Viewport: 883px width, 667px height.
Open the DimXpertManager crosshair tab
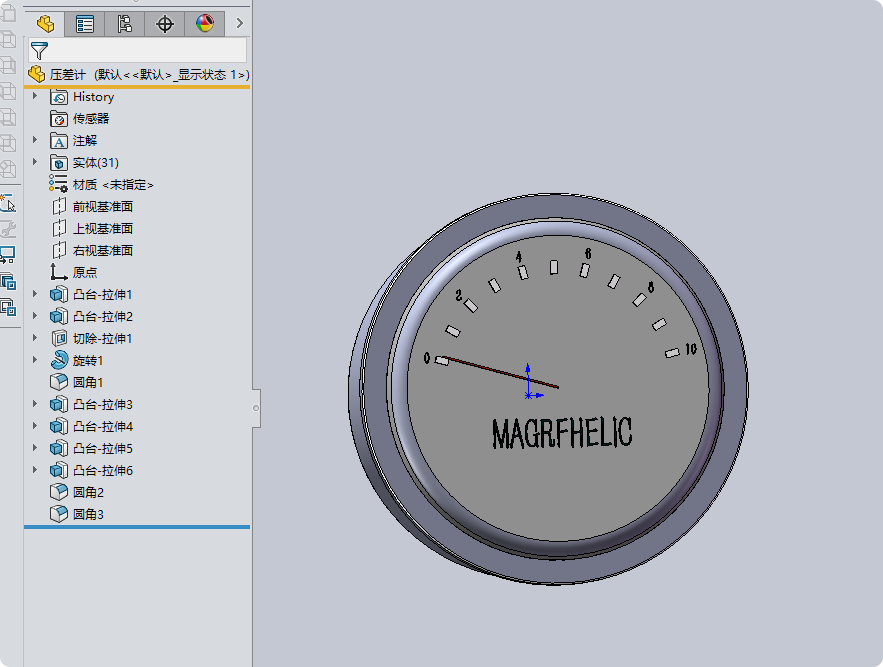click(164, 24)
